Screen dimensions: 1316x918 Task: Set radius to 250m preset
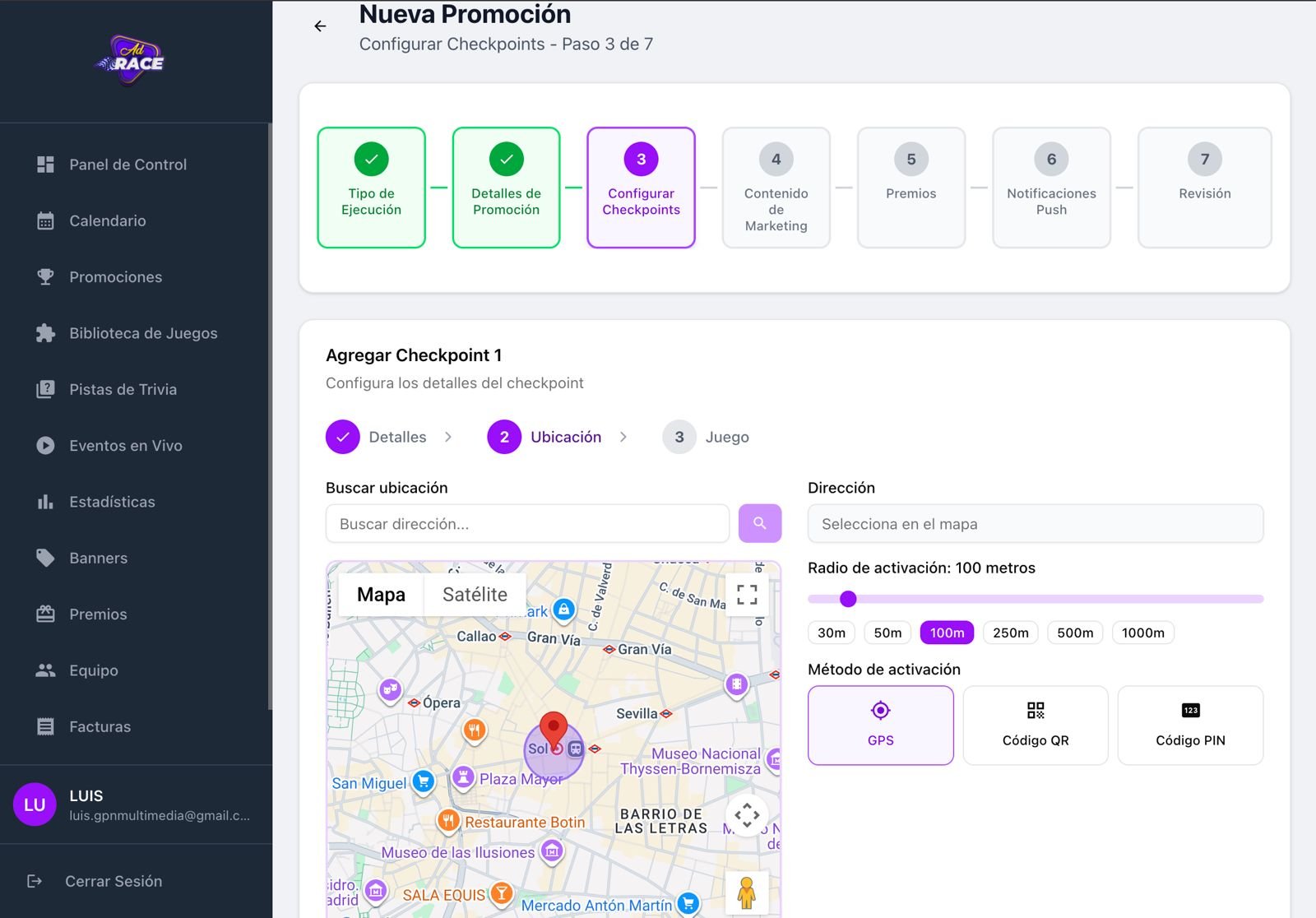coord(1010,633)
